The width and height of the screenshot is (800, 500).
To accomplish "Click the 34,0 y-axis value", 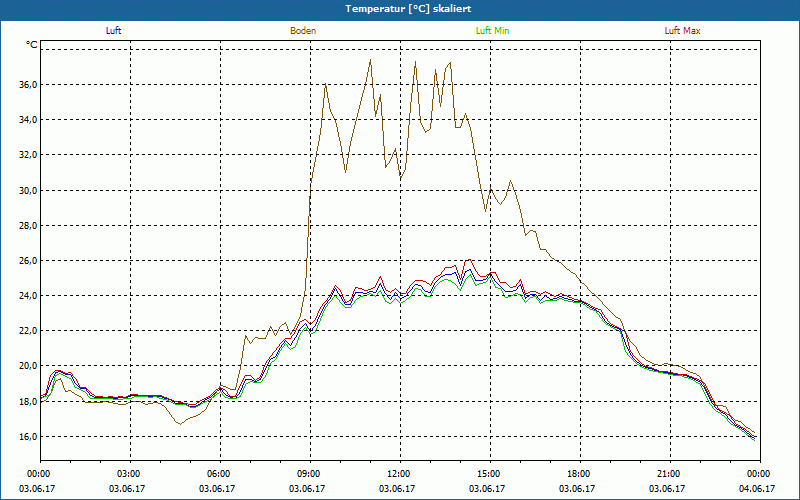I will (x=28, y=120).
